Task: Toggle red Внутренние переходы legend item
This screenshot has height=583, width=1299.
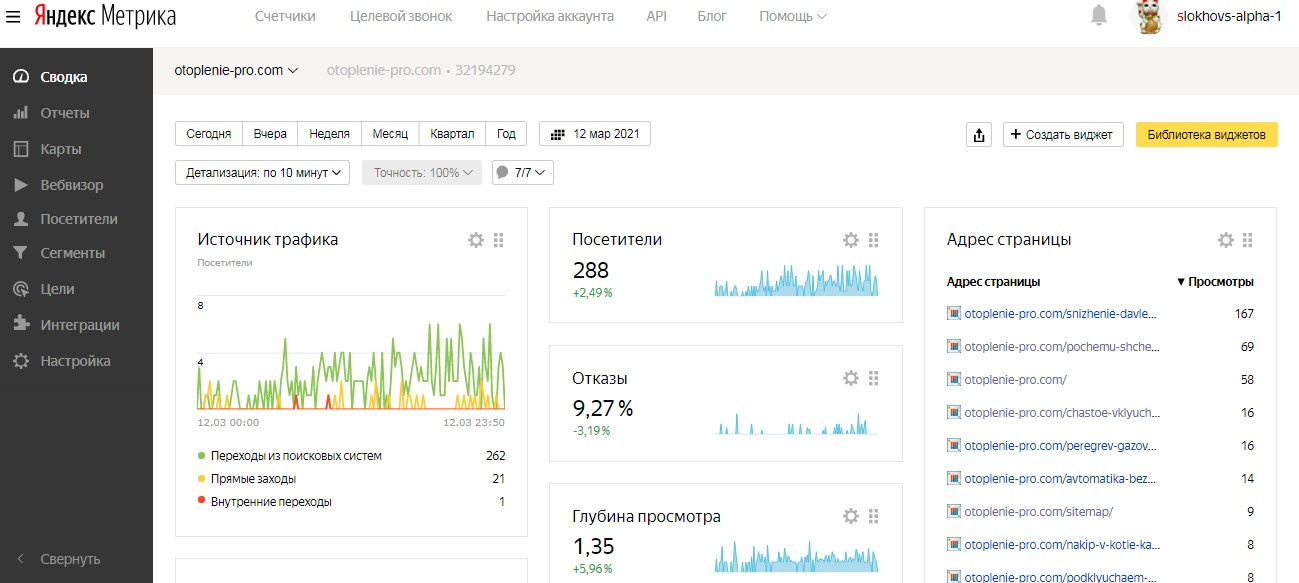Action: (x=264, y=502)
